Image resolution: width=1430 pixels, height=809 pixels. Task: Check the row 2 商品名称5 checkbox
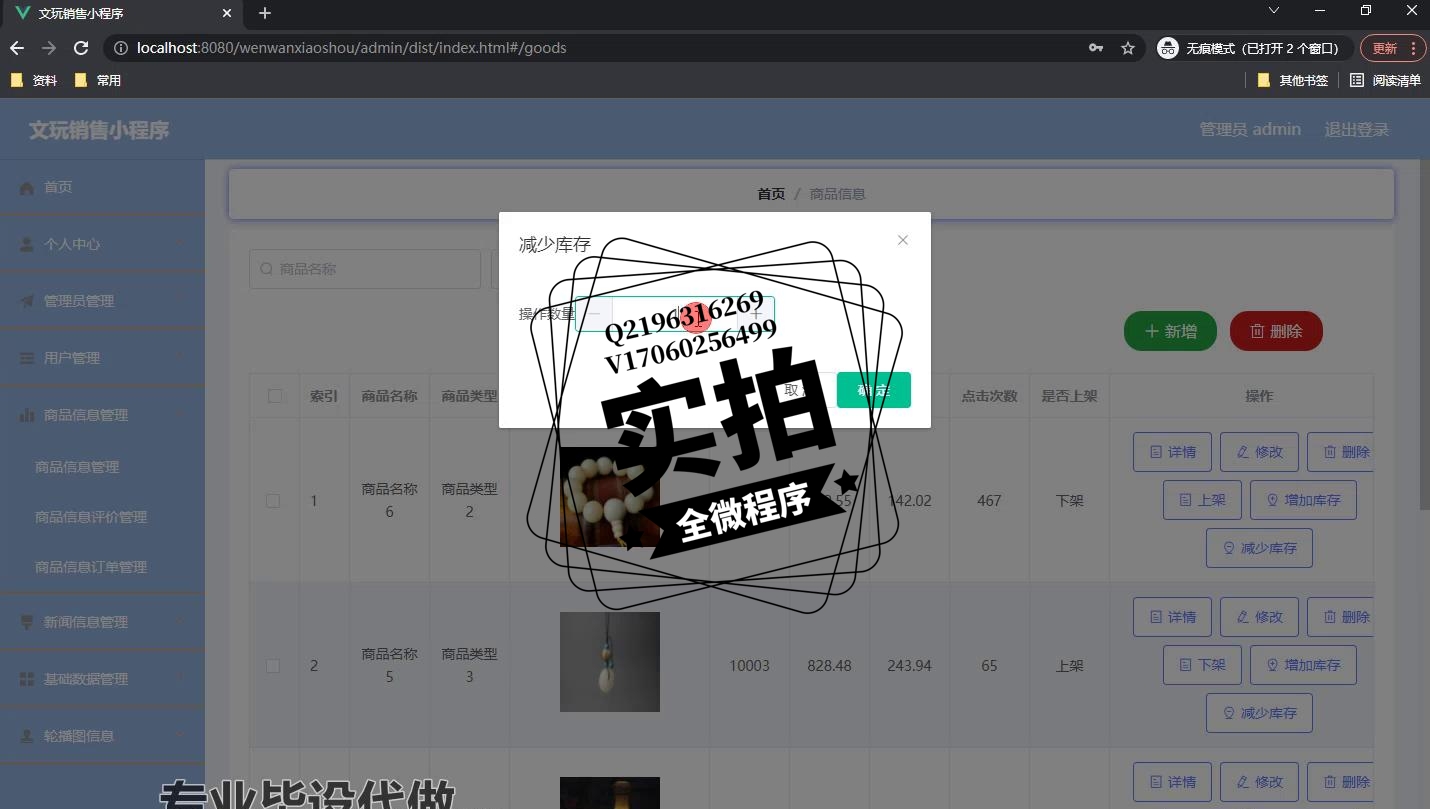click(273, 666)
